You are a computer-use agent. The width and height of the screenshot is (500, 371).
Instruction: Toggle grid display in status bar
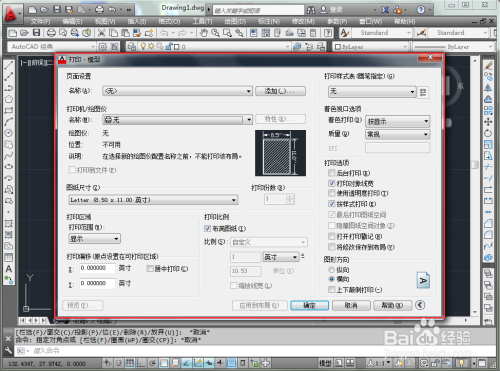pos(130,363)
